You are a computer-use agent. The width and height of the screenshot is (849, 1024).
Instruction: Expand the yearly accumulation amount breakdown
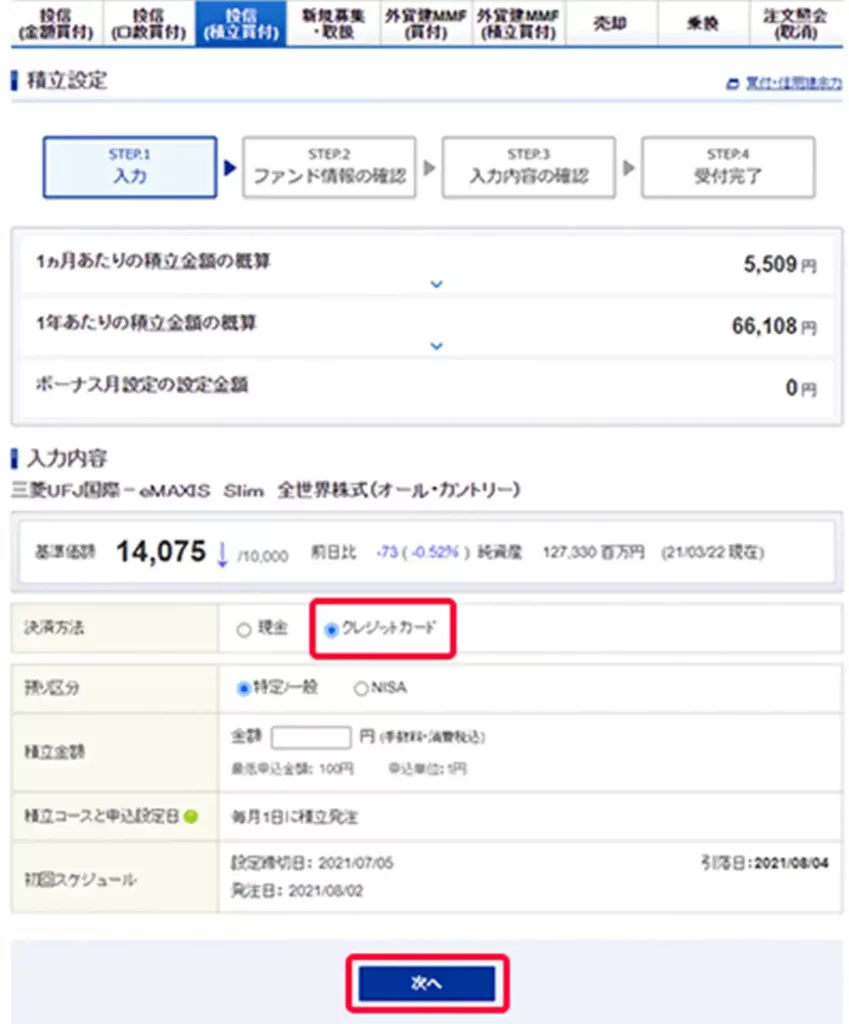click(x=436, y=346)
